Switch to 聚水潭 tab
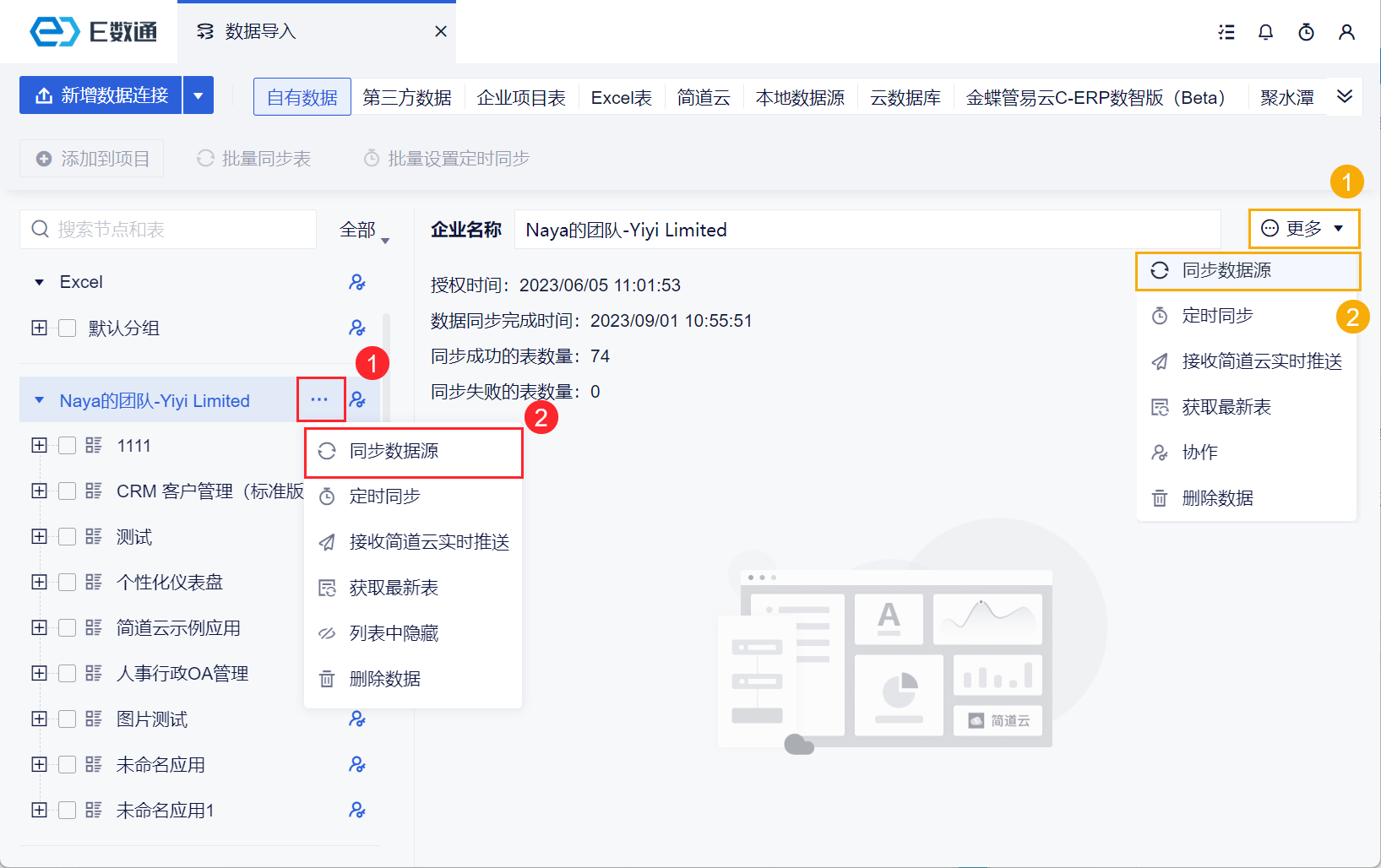This screenshot has height=868, width=1381. point(1287,97)
